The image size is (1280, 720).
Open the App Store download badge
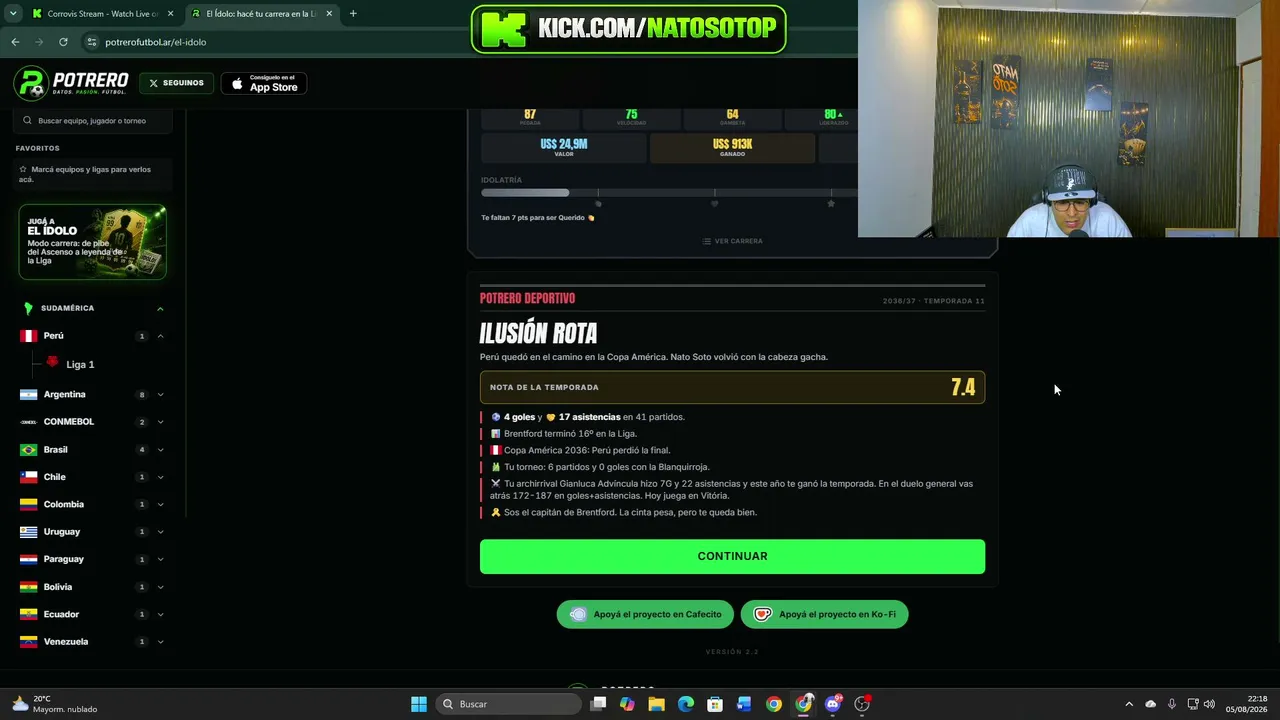pyautogui.click(x=264, y=83)
